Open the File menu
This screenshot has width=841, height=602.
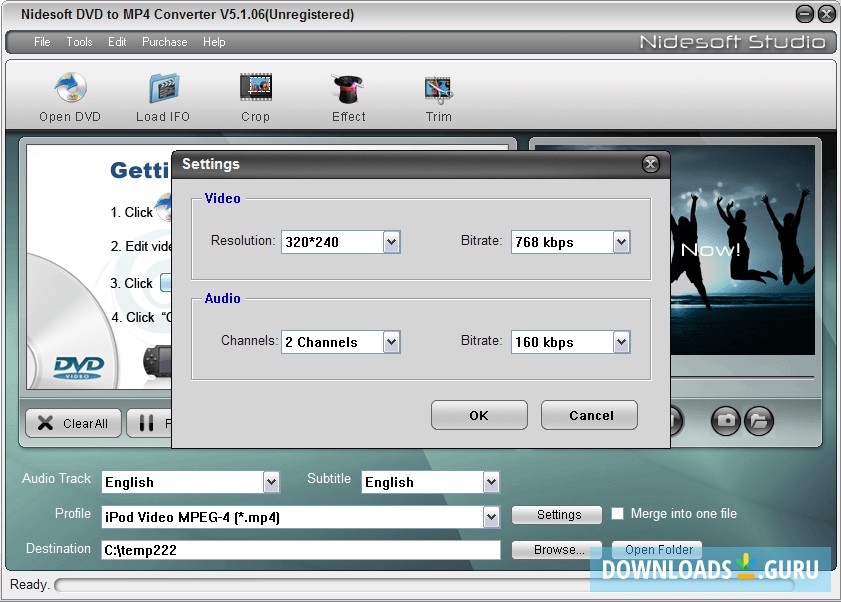tap(42, 42)
